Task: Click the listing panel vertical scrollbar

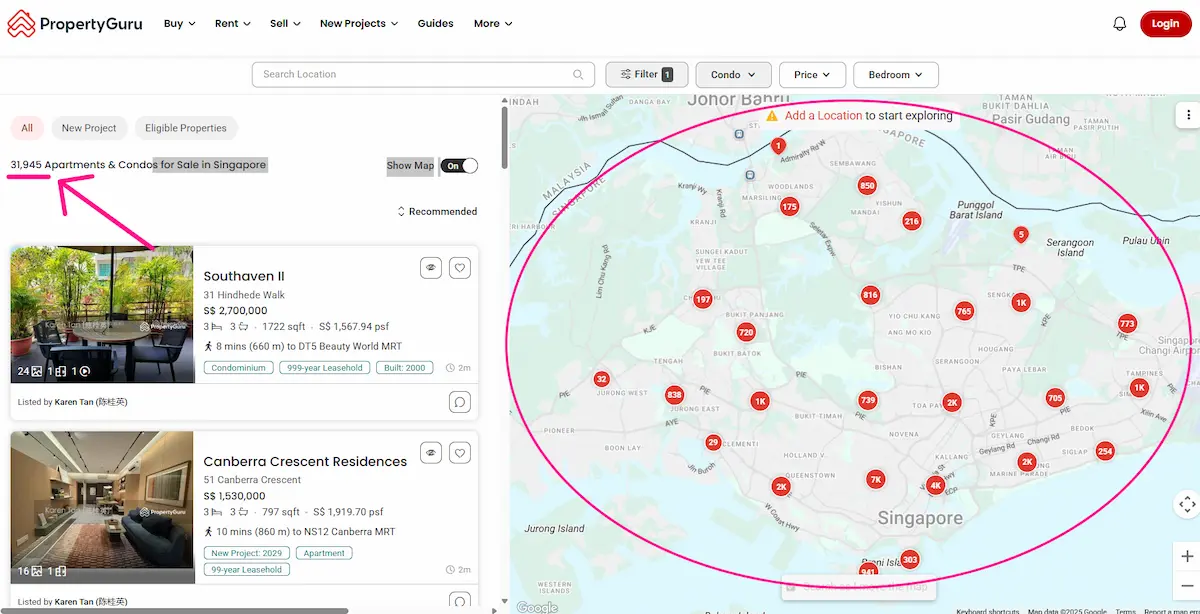Action: pyautogui.click(x=503, y=138)
